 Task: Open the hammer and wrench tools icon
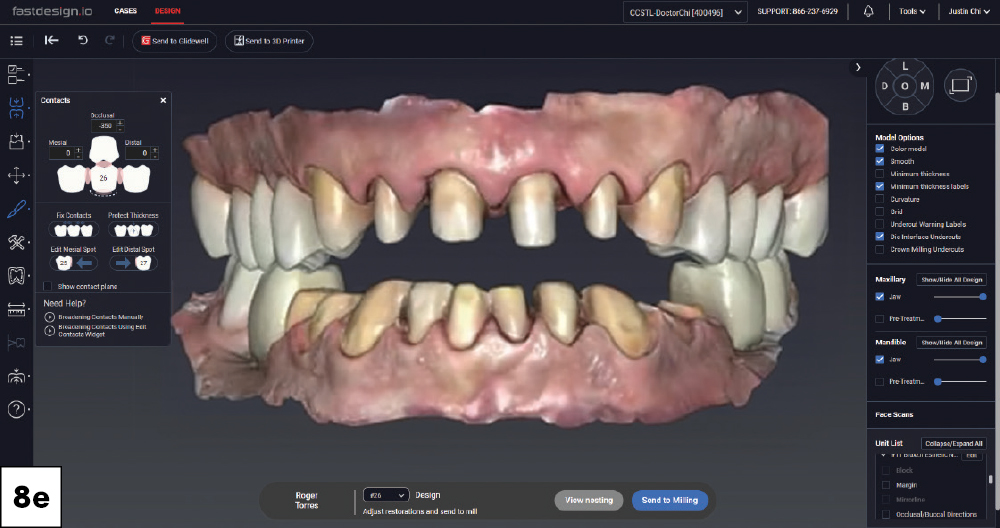click(x=16, y=242)
